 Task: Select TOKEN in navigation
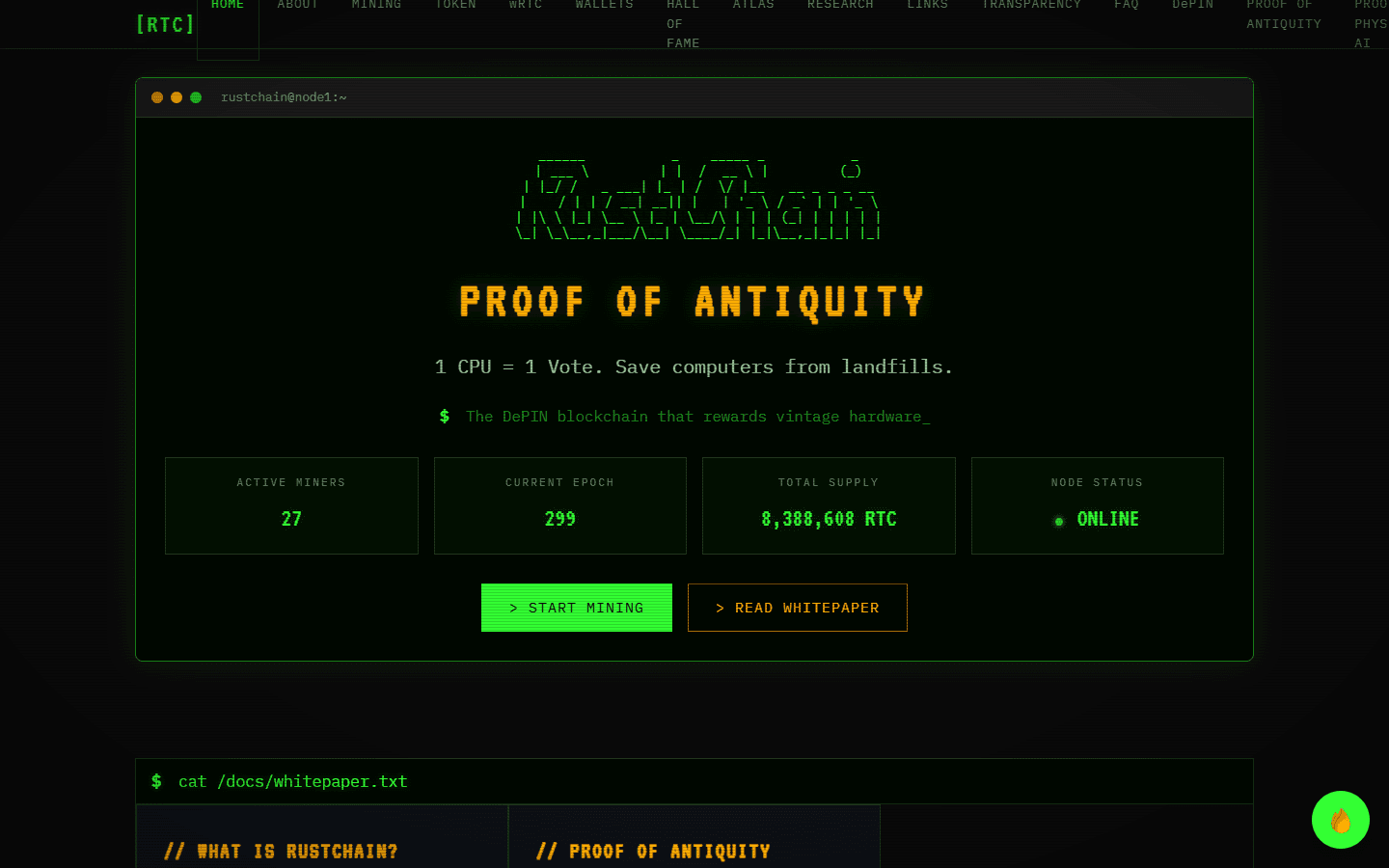(455, 5)
